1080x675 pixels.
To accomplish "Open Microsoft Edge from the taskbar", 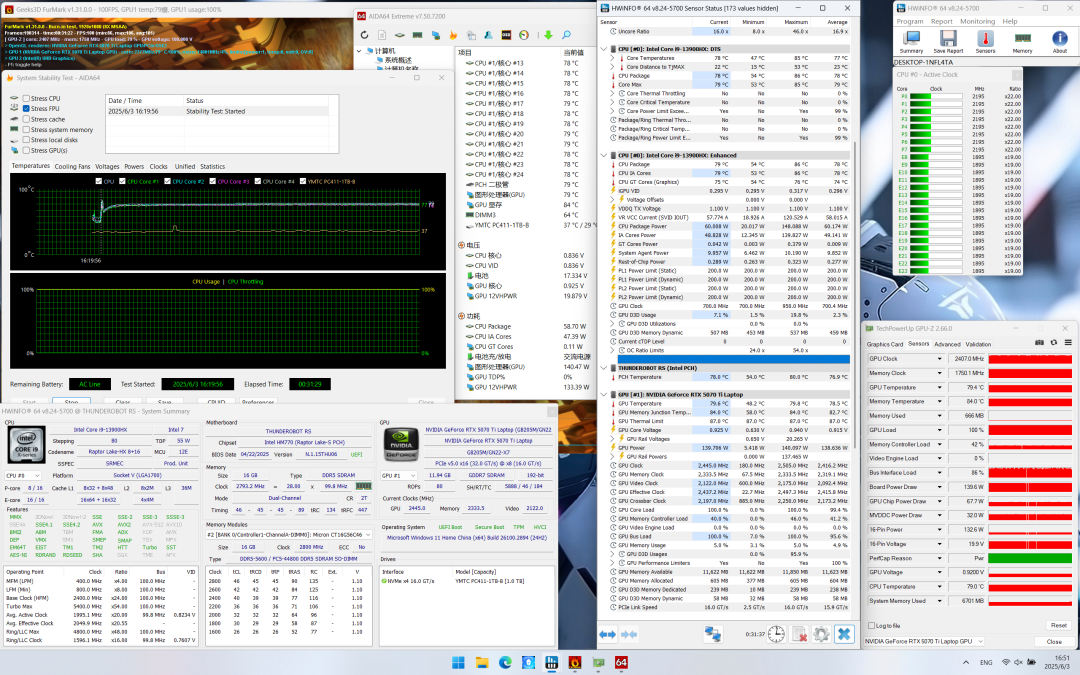I will [x=506, y=663].
